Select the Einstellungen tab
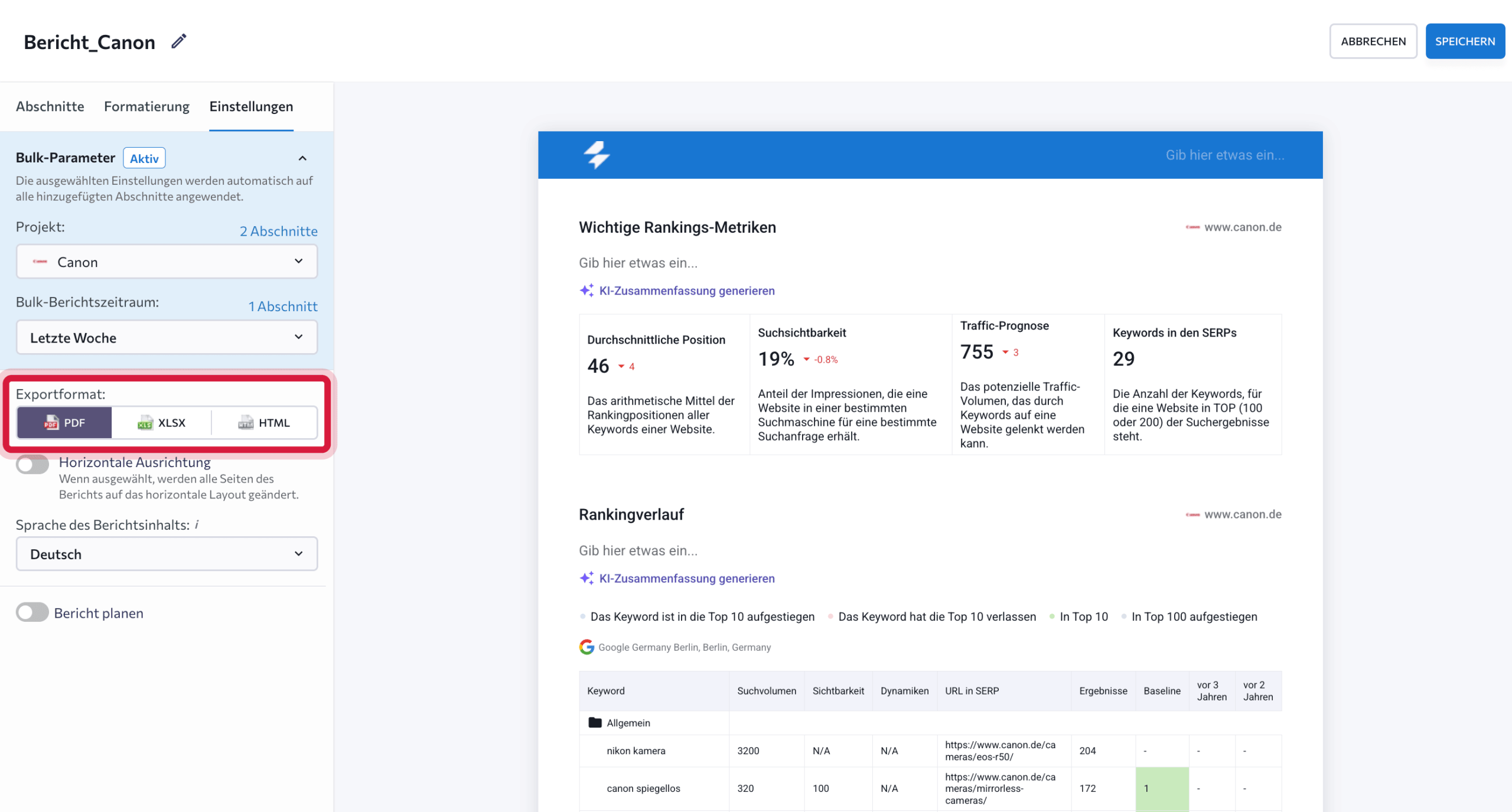Viewport: 1512px width, 812px height. pos(251,106)
